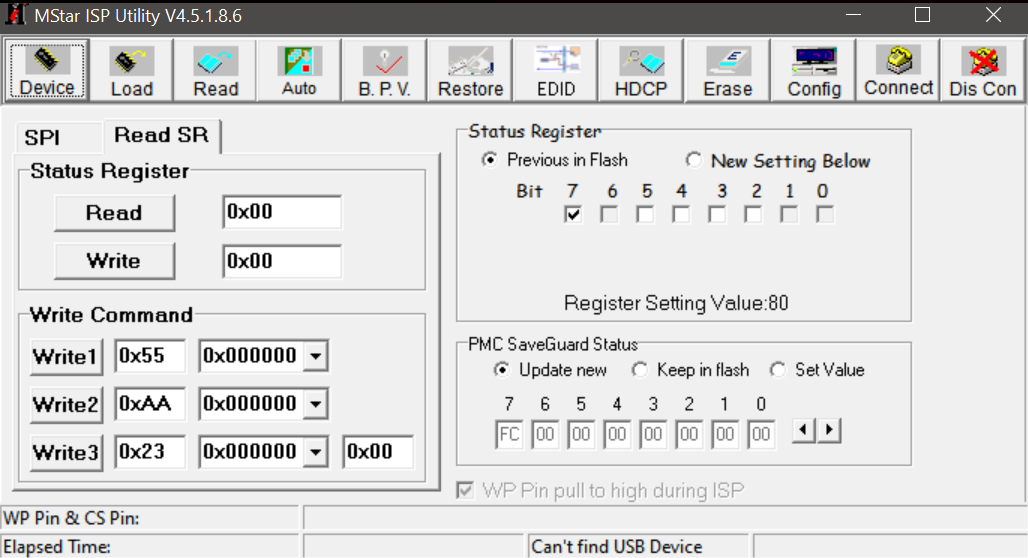
Task: Toggle status register Bit 5 checkbox
Action: point(645,214)
